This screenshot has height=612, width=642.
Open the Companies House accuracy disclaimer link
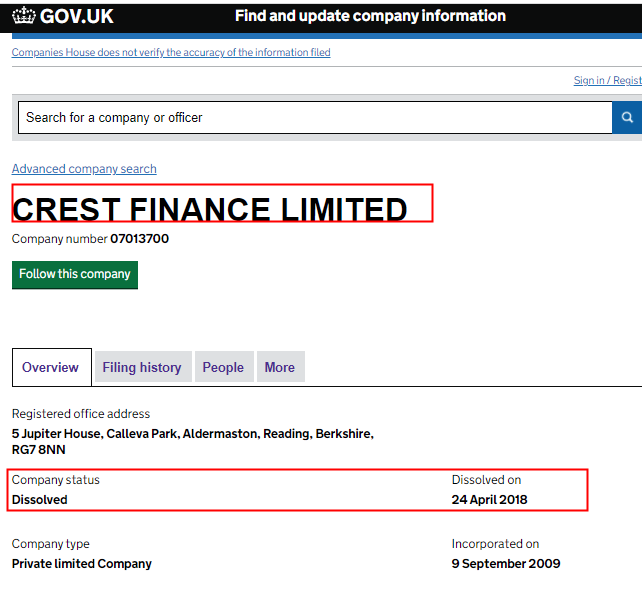(x=171, y=53)
